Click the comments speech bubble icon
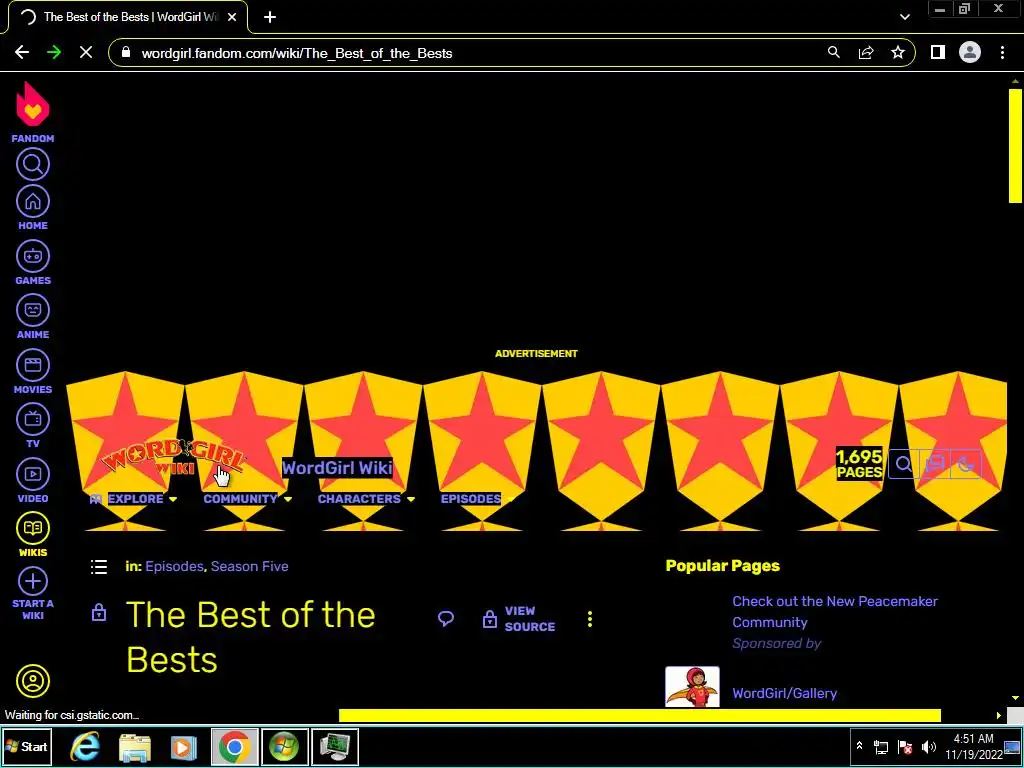This screenshot has width=1024, height=768. coord(446,618)
